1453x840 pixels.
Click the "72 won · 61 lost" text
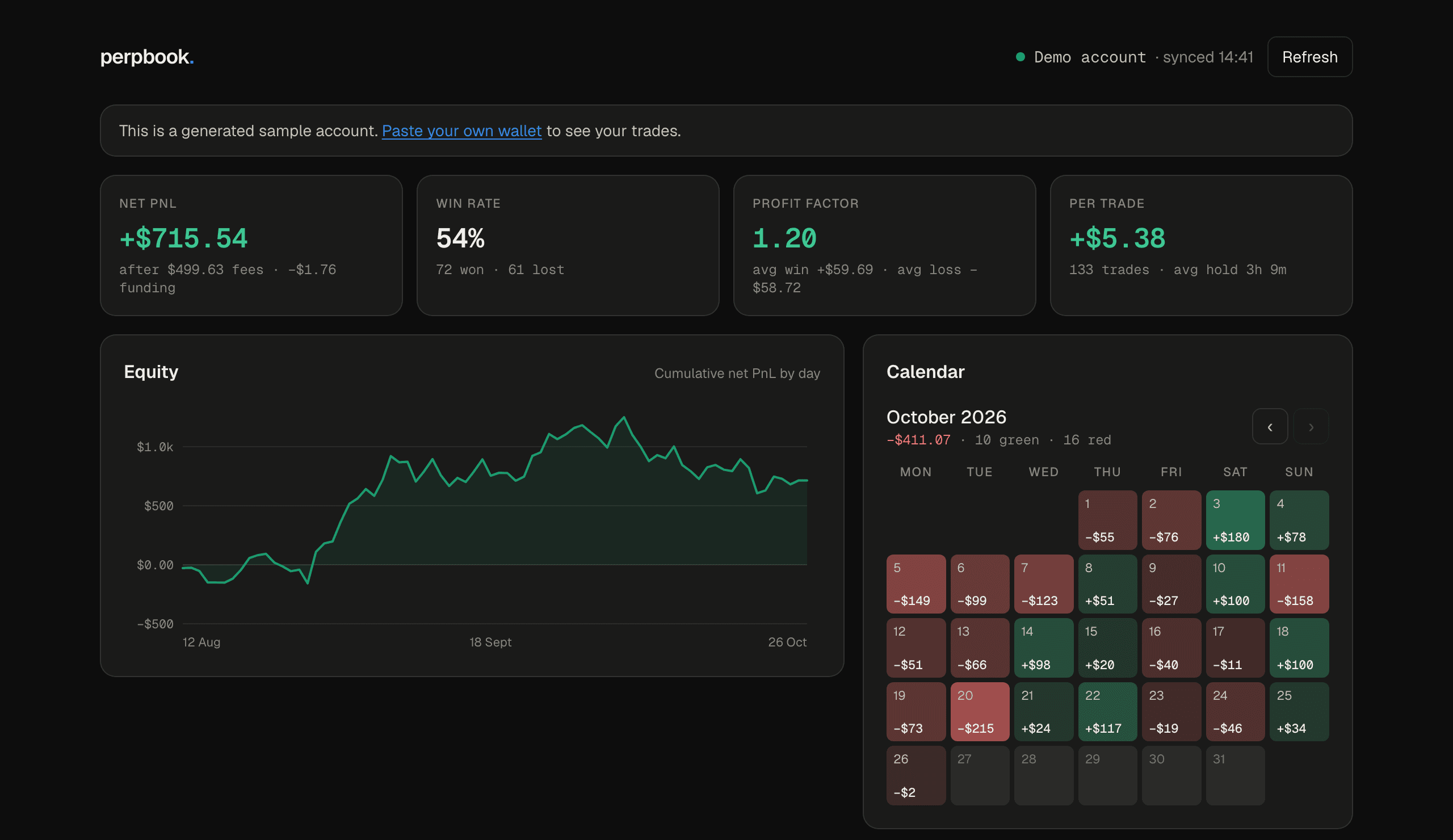pos(500,270)
